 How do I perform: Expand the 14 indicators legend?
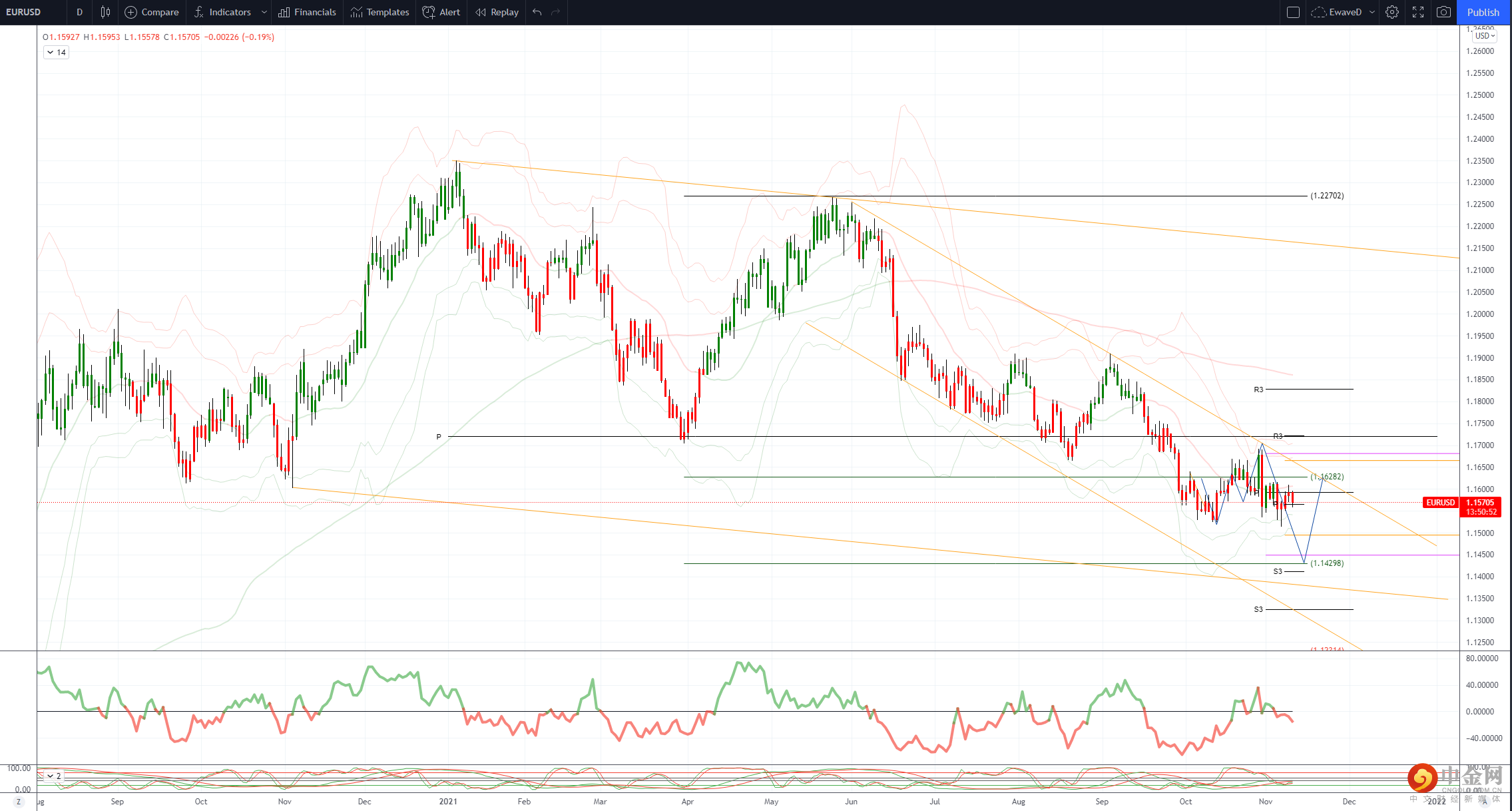pyautogui.click(x=57, y=52)
